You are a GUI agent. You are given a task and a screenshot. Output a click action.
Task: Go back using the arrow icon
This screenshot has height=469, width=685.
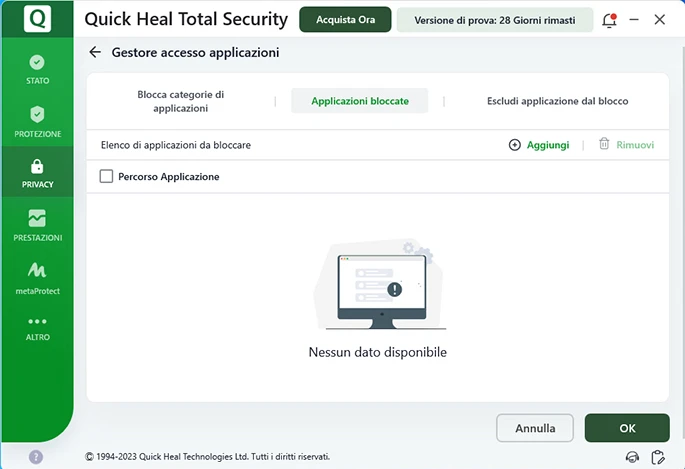point(95,52)
